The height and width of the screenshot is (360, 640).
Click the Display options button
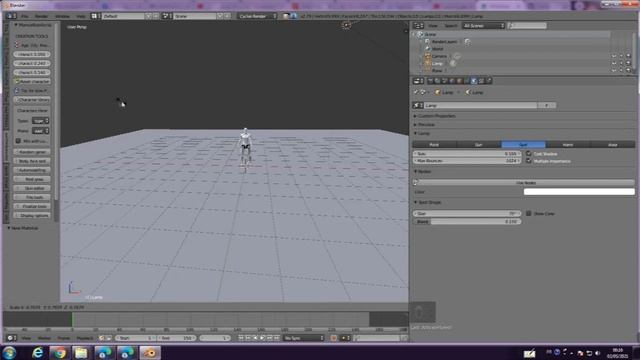pyautogui.click(x=32, y=216)
